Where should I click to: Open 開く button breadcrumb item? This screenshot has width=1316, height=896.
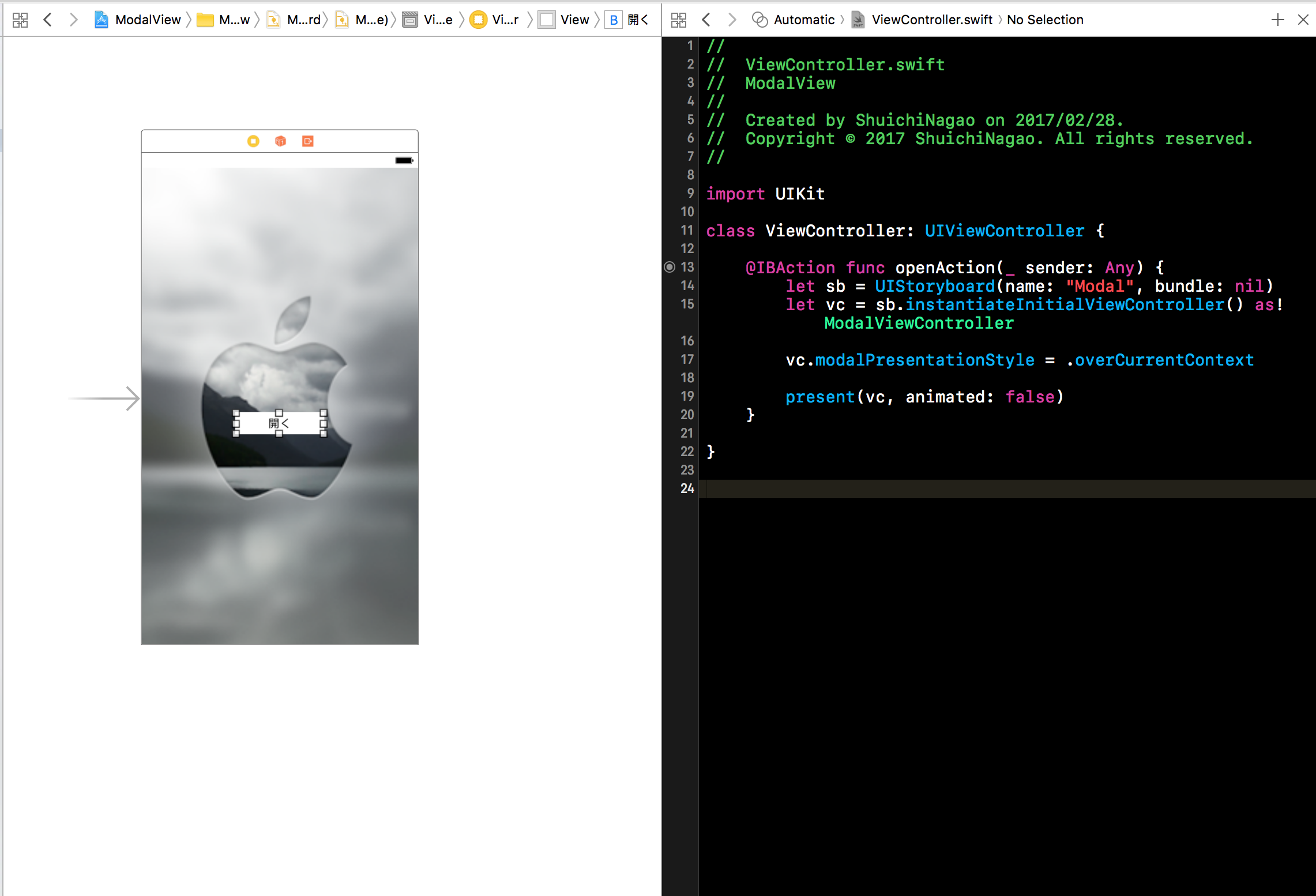627,20
